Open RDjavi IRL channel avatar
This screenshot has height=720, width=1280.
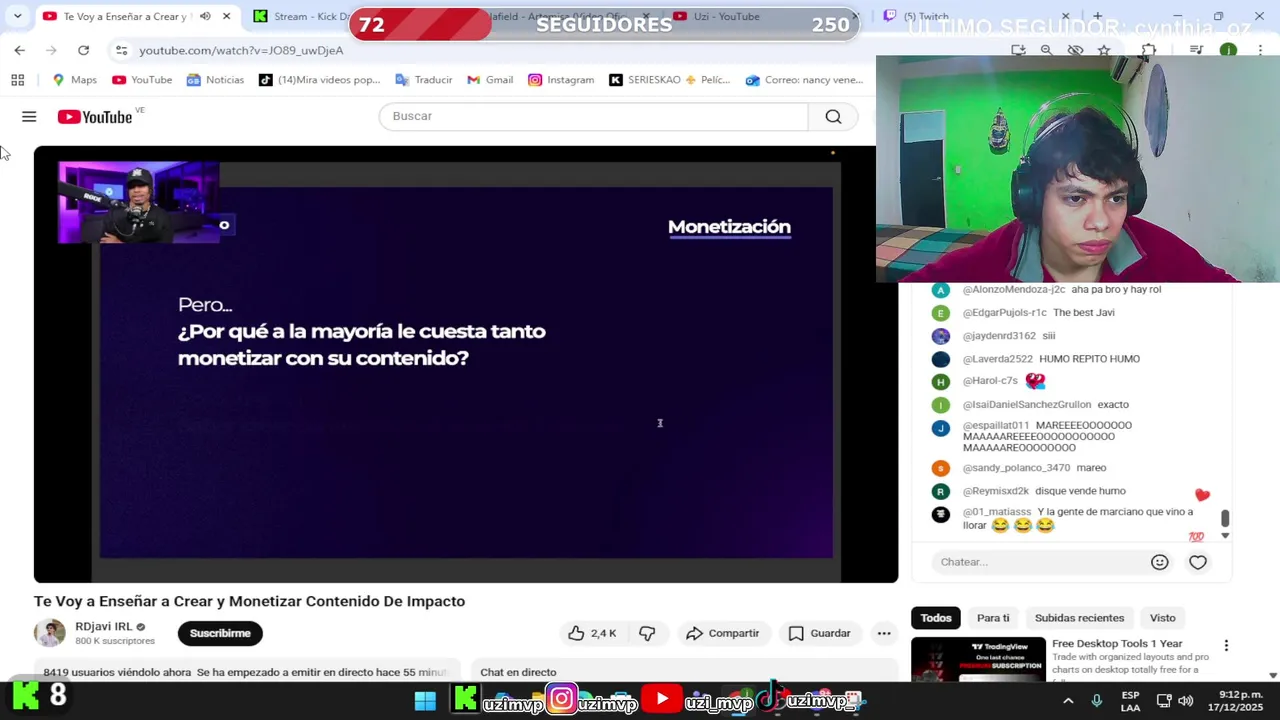[x=49, y=633]
